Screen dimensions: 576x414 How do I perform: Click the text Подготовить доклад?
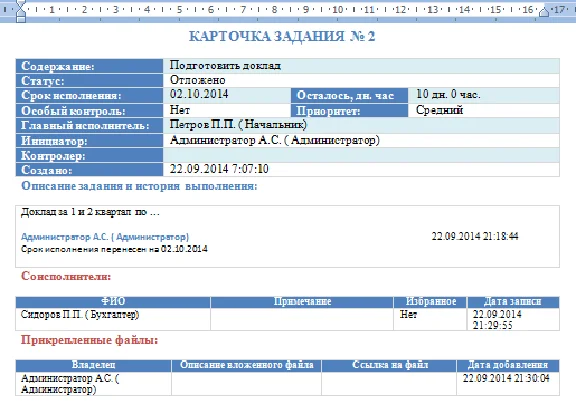click(225, 66)
